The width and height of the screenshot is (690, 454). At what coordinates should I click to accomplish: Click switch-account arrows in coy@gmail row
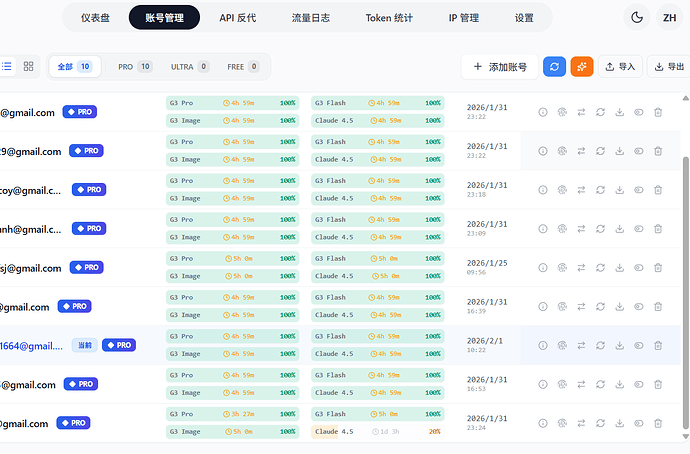pos(581,190)
